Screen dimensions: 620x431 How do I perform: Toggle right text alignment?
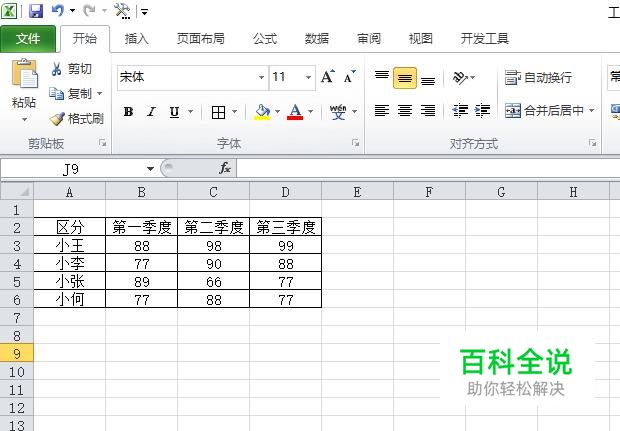pyautogui.click(x=428, y=111)
